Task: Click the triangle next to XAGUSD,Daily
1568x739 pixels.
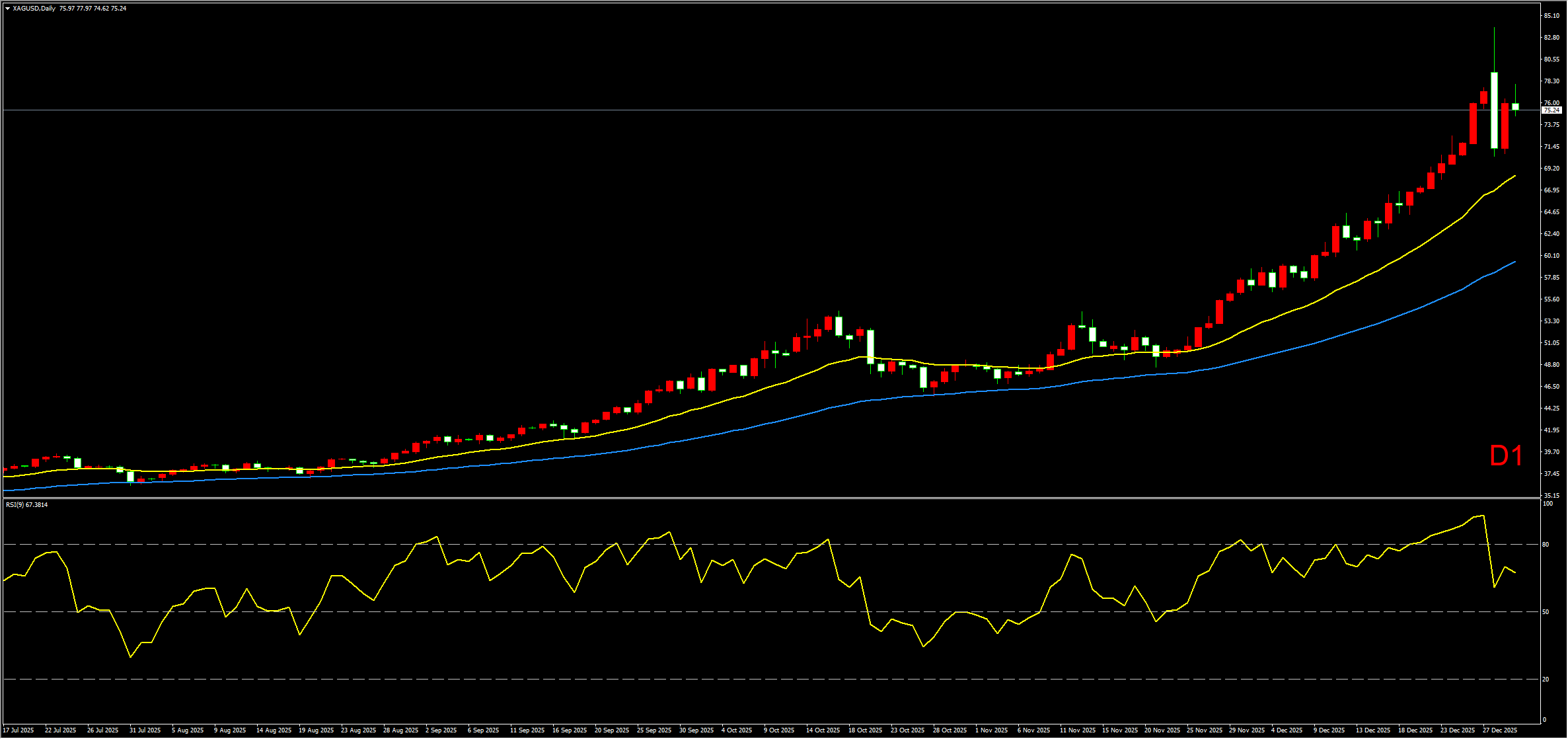Action: (7, 9)
